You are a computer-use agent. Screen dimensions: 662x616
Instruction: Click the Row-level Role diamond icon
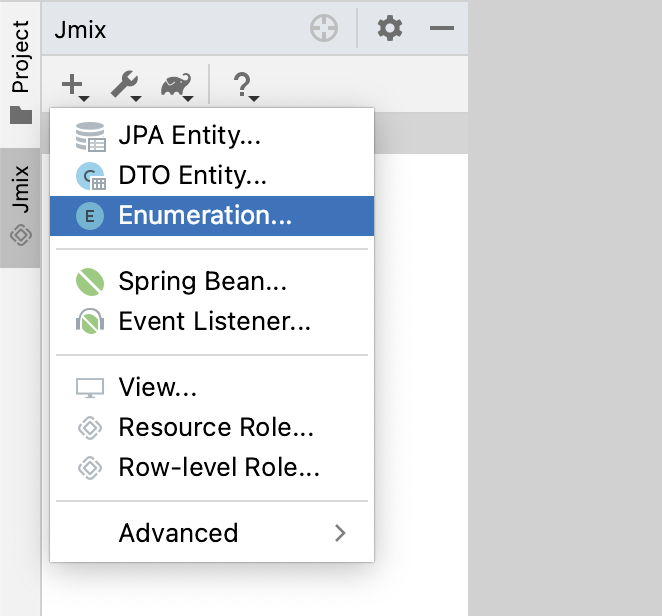[x=90, y=468]
